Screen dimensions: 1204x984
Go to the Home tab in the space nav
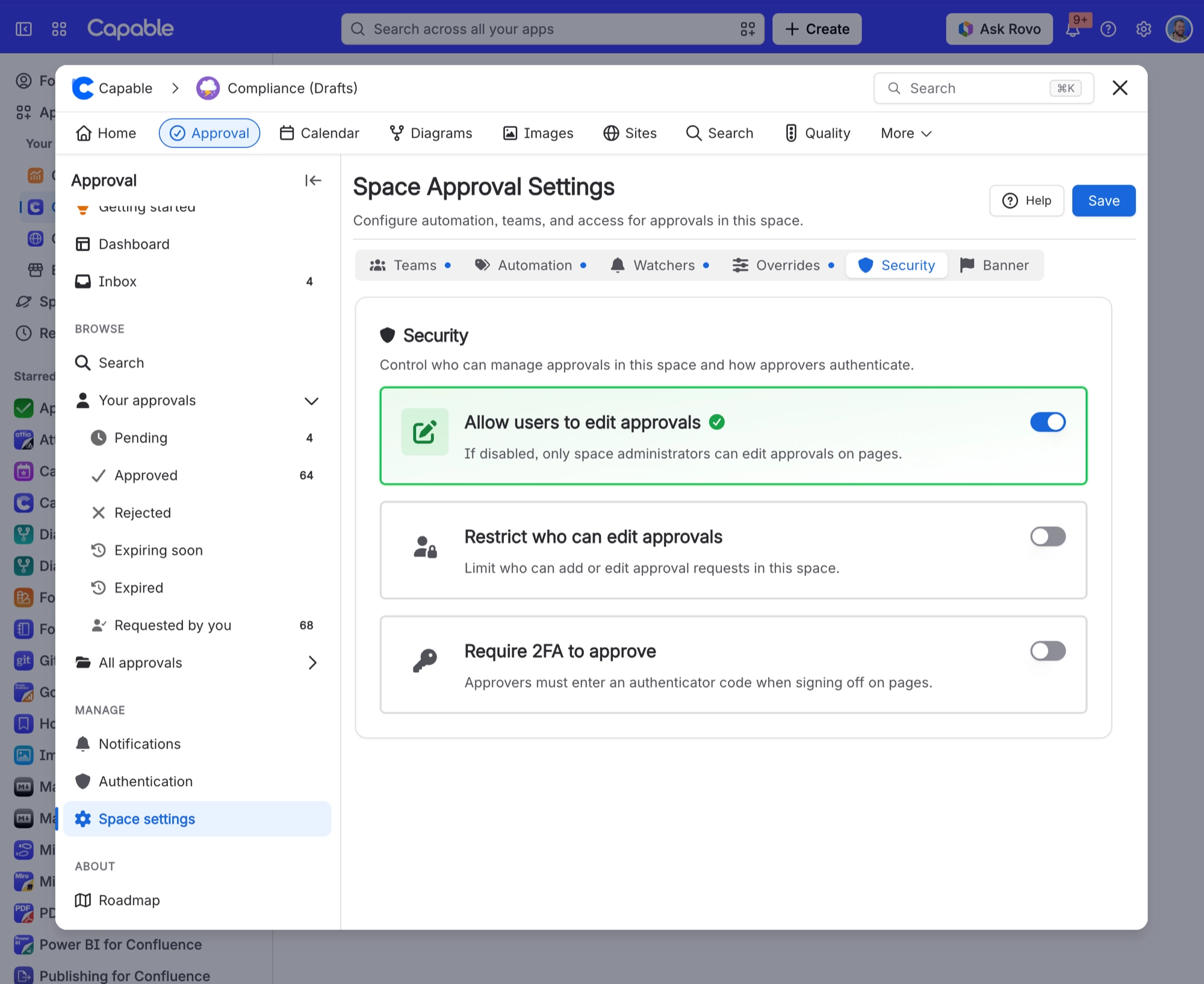pos(106,133)
